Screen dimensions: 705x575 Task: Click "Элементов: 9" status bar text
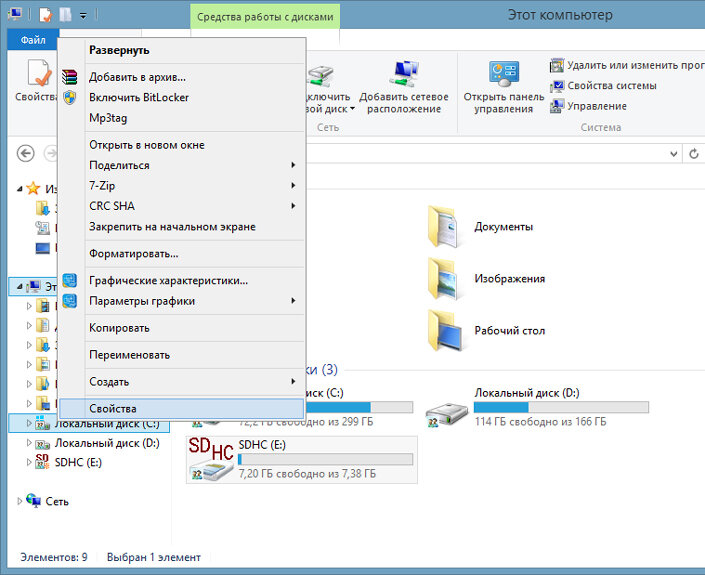pyautogui.click(x=54, y=557)
